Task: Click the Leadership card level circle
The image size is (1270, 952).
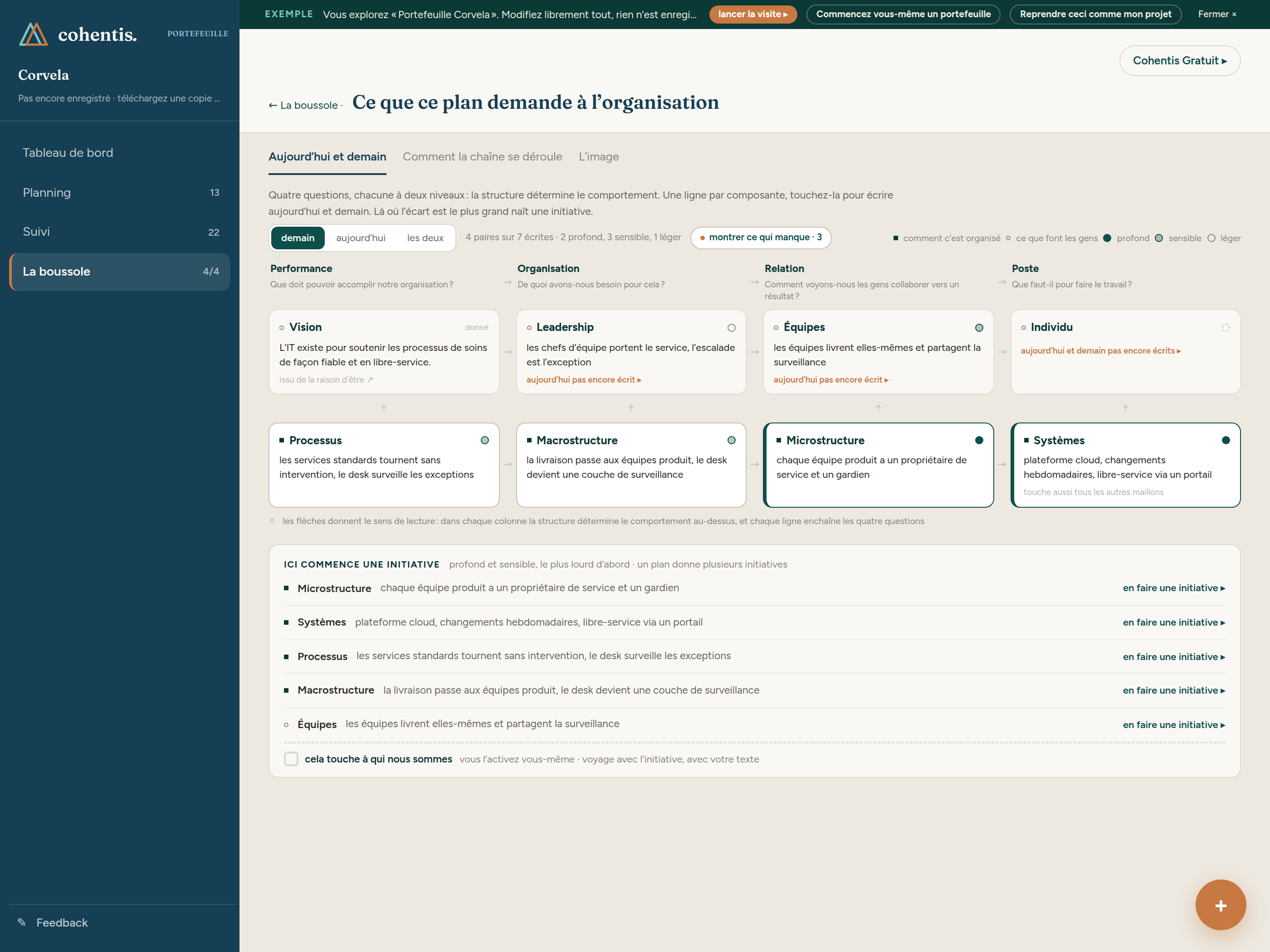Action: click(731, 328)
